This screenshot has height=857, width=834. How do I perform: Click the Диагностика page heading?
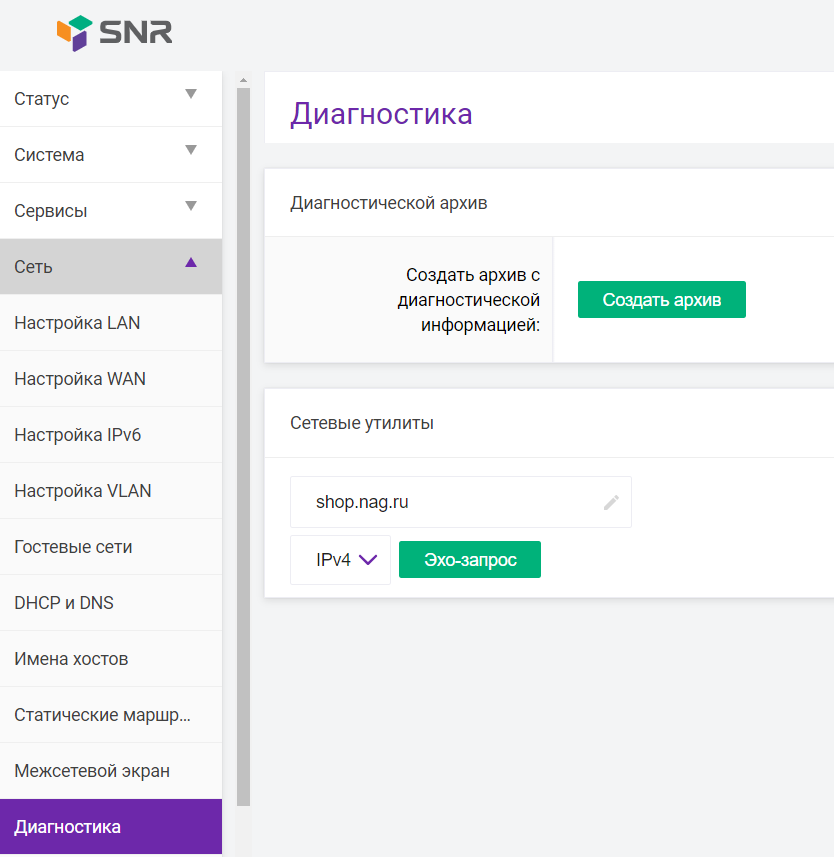pos(381,114)
